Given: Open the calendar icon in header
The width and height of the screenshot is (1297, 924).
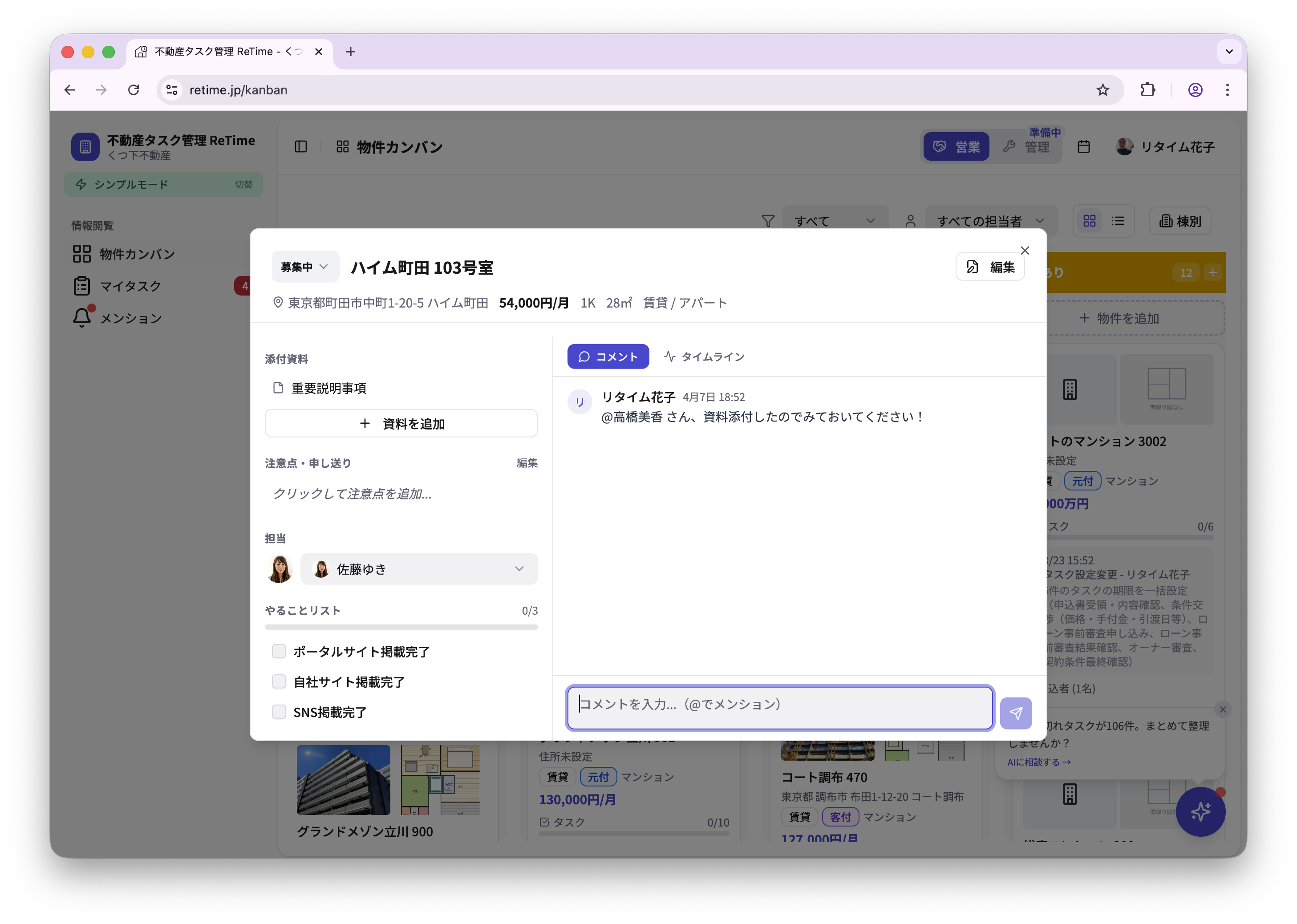Looking at the screenshot, I should pyautogui.click(x=1084, y=147).
